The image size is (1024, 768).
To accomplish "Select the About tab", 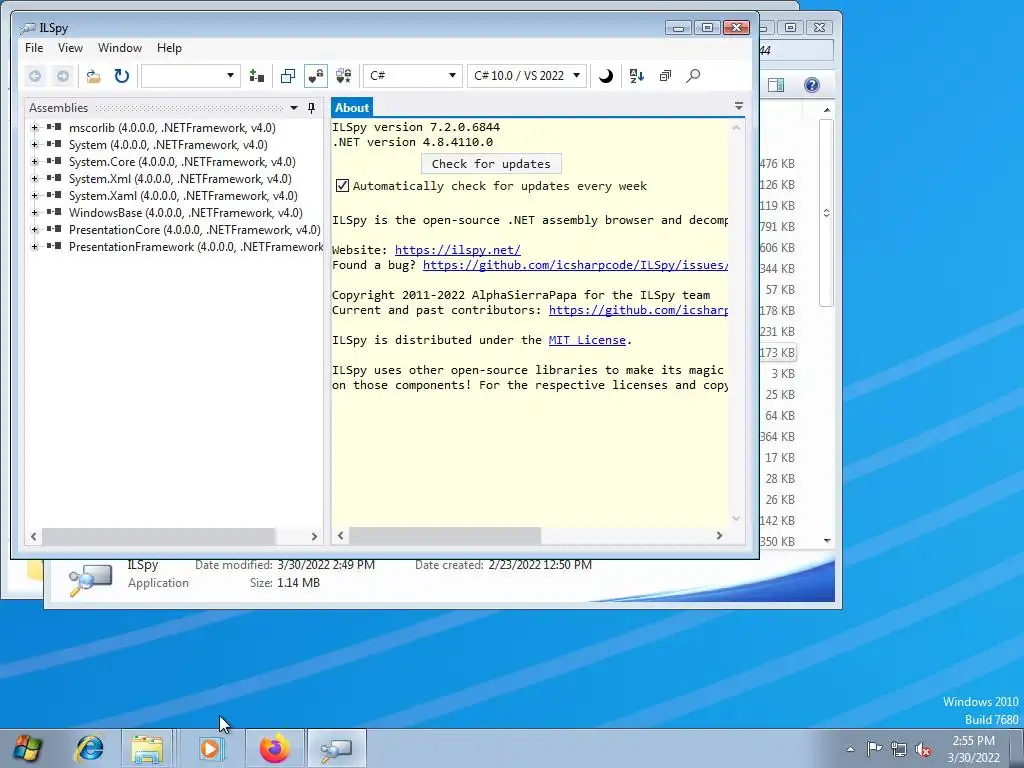I will [x=352, y=108].
